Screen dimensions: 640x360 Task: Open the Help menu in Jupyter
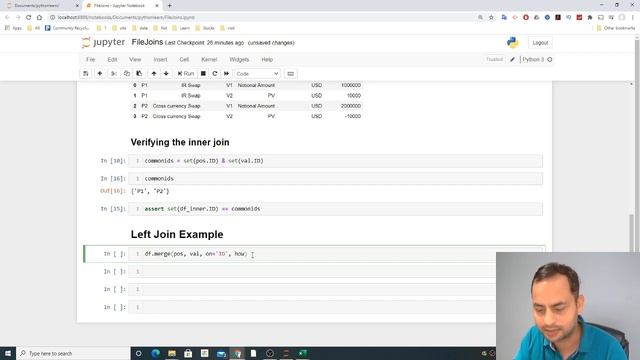[267, 60]
